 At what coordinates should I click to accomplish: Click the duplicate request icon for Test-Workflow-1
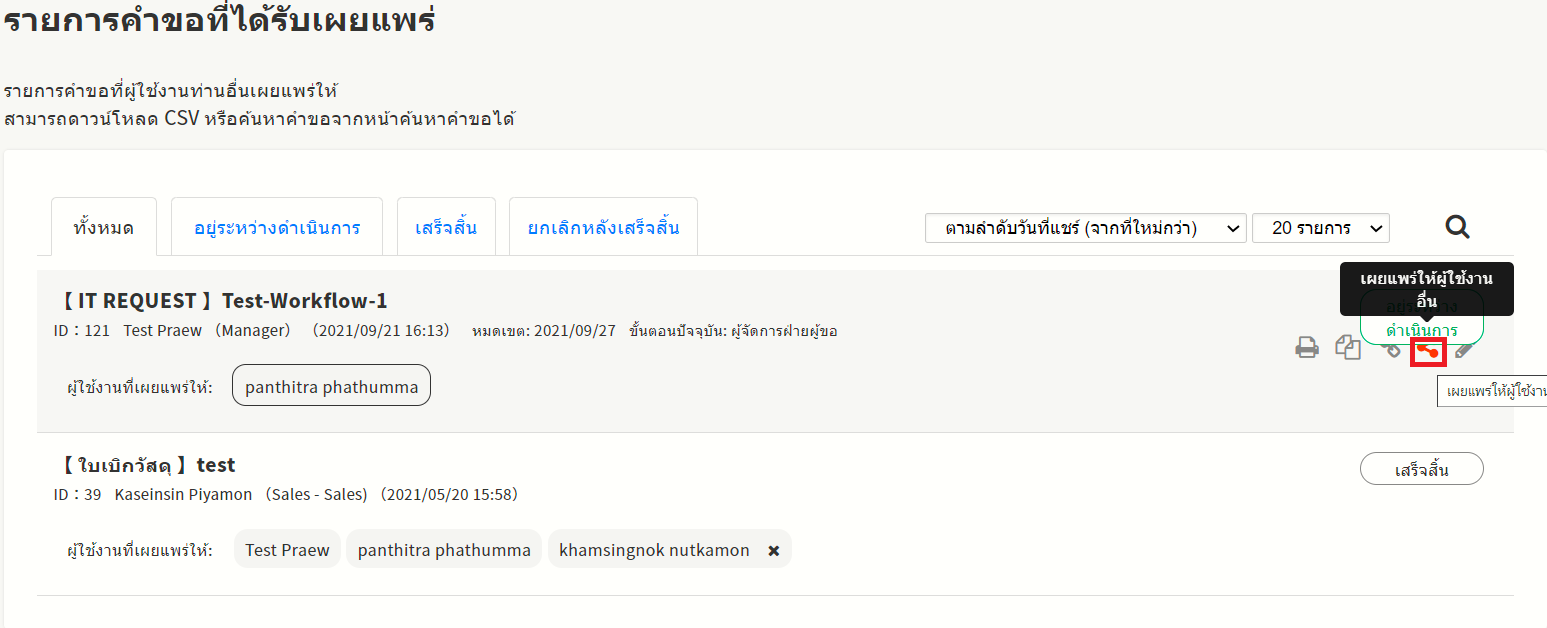tap(1348, 348)
